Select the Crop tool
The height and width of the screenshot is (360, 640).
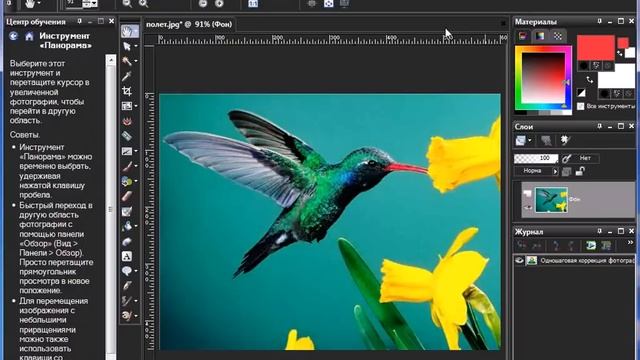click(x=127, y=91)
